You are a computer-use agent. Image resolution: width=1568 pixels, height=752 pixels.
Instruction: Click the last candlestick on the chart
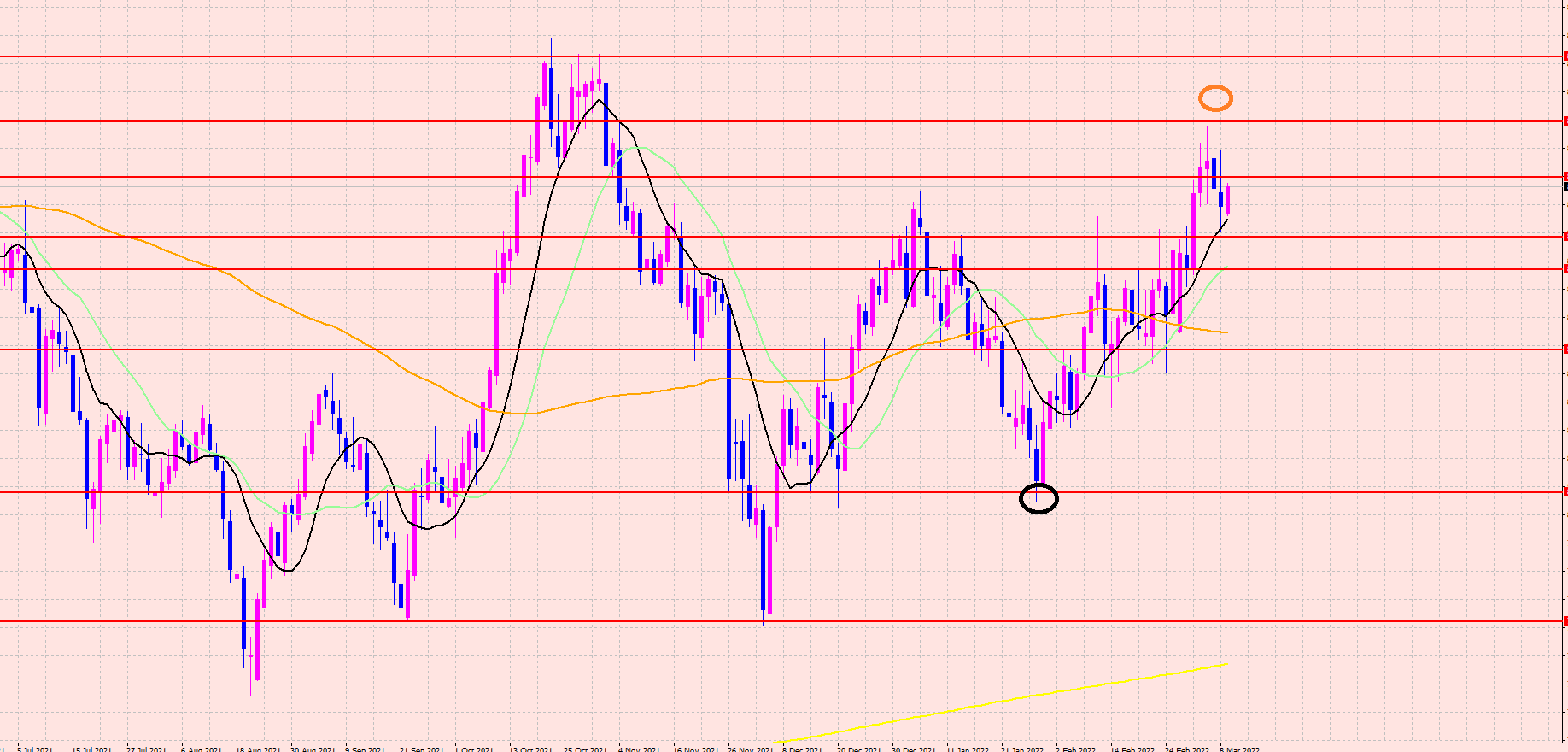(1227, 199)
